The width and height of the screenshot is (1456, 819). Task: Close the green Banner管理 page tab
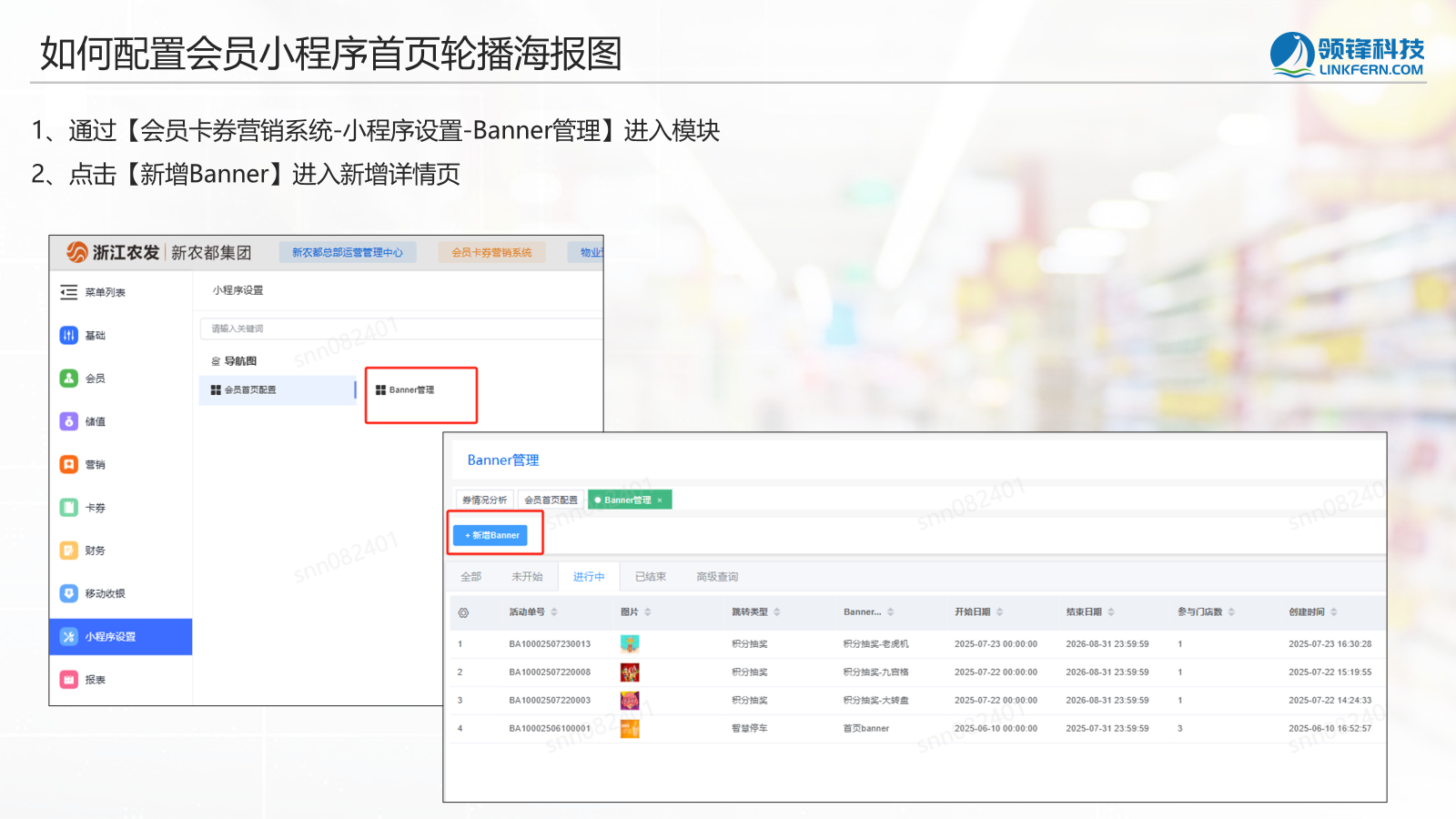[x=660, y=500]
